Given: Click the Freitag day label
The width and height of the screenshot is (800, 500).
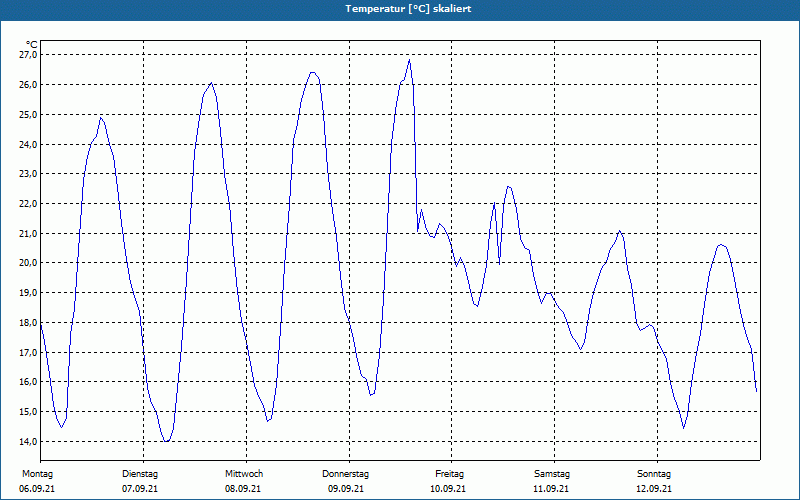Looking at the screenshot, I should 449,474.
